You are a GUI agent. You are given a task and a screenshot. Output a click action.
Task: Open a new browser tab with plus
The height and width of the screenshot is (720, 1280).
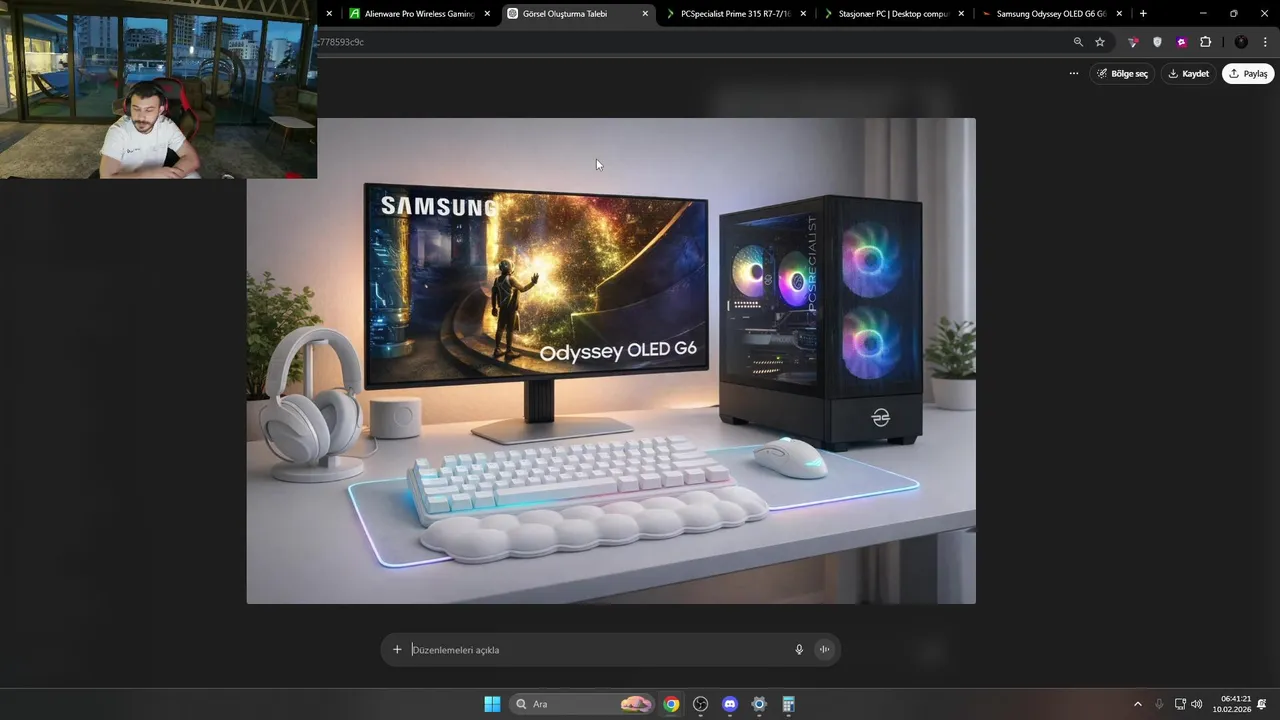(x=1143, y=14)
